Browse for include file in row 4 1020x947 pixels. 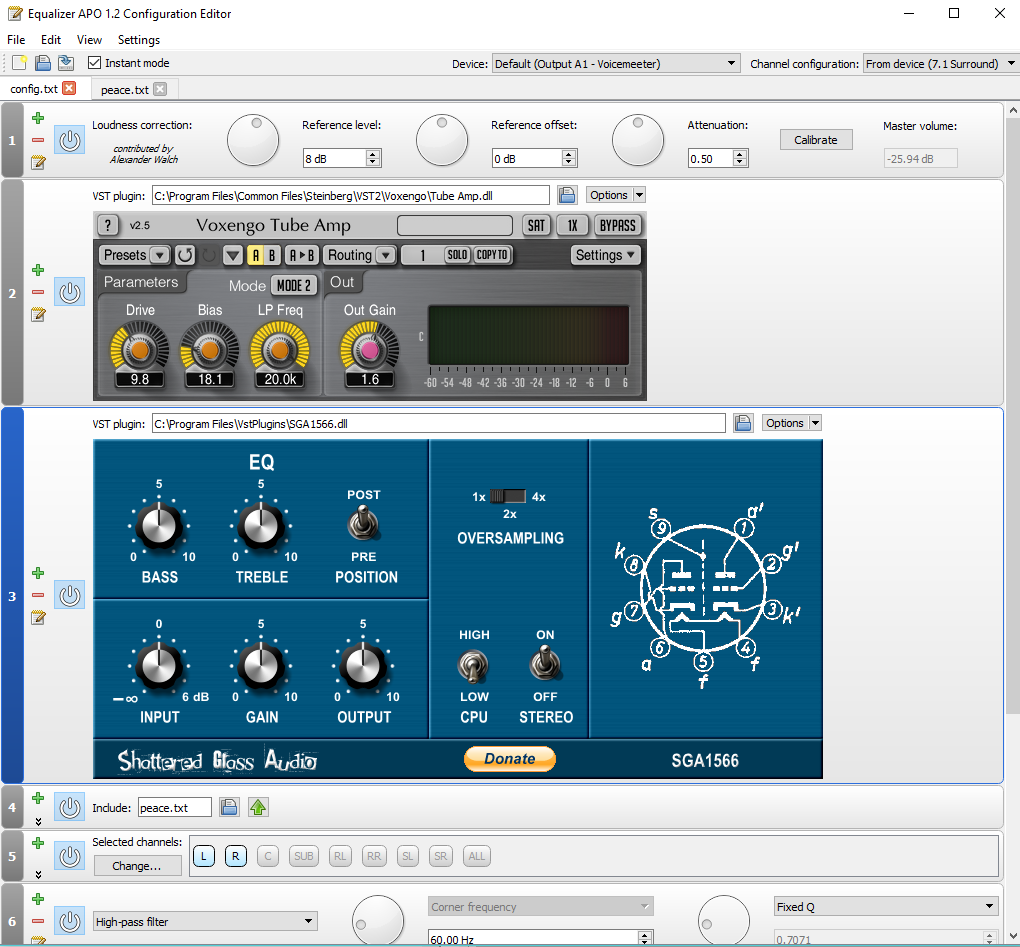click(229, 807)
